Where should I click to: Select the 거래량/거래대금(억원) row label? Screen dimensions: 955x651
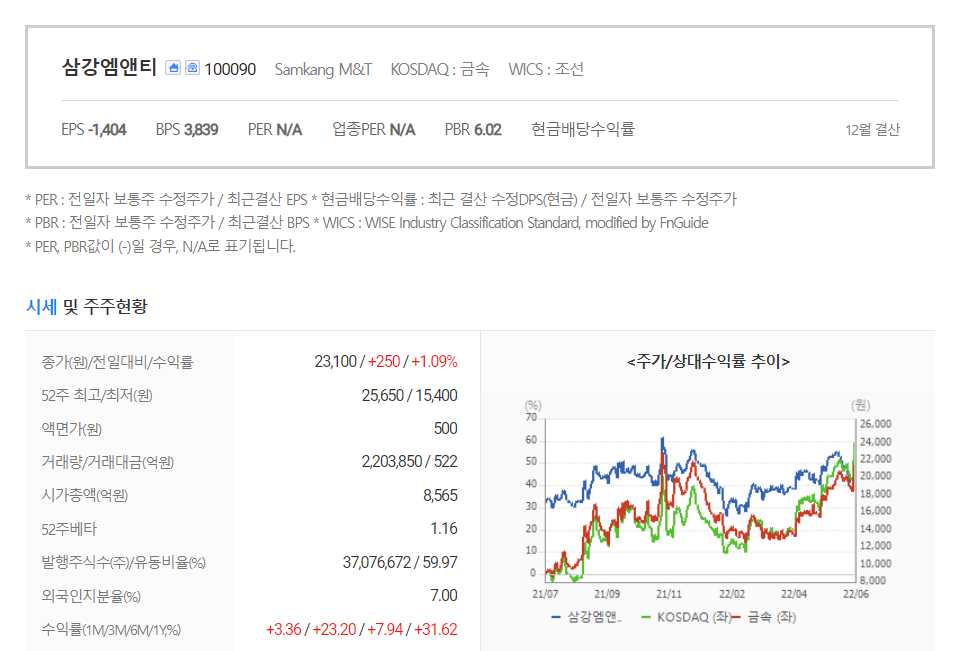(107, 462)
